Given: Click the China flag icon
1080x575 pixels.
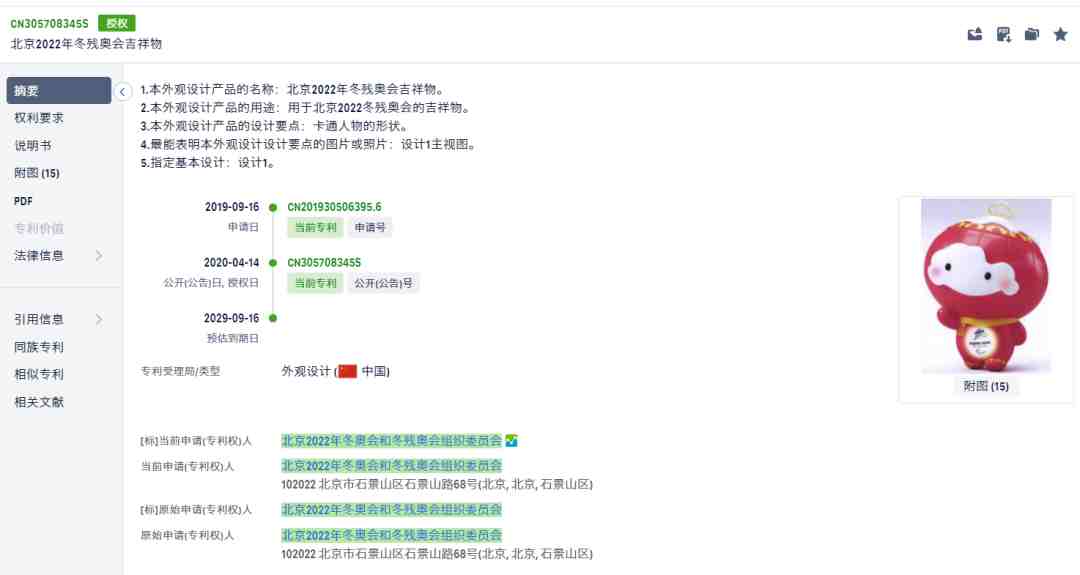Looking at the screenshot, I should 347,372.
